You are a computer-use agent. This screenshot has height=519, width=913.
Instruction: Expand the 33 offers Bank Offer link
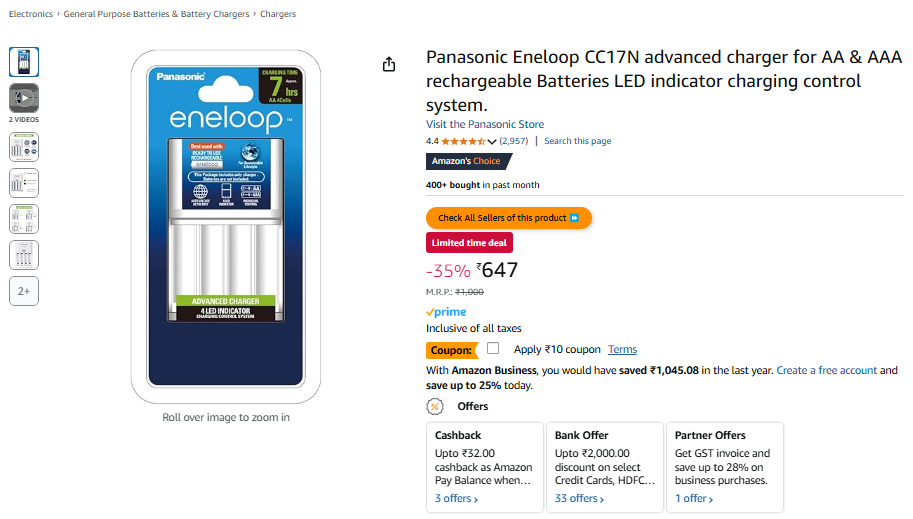(x=579, y=499)
